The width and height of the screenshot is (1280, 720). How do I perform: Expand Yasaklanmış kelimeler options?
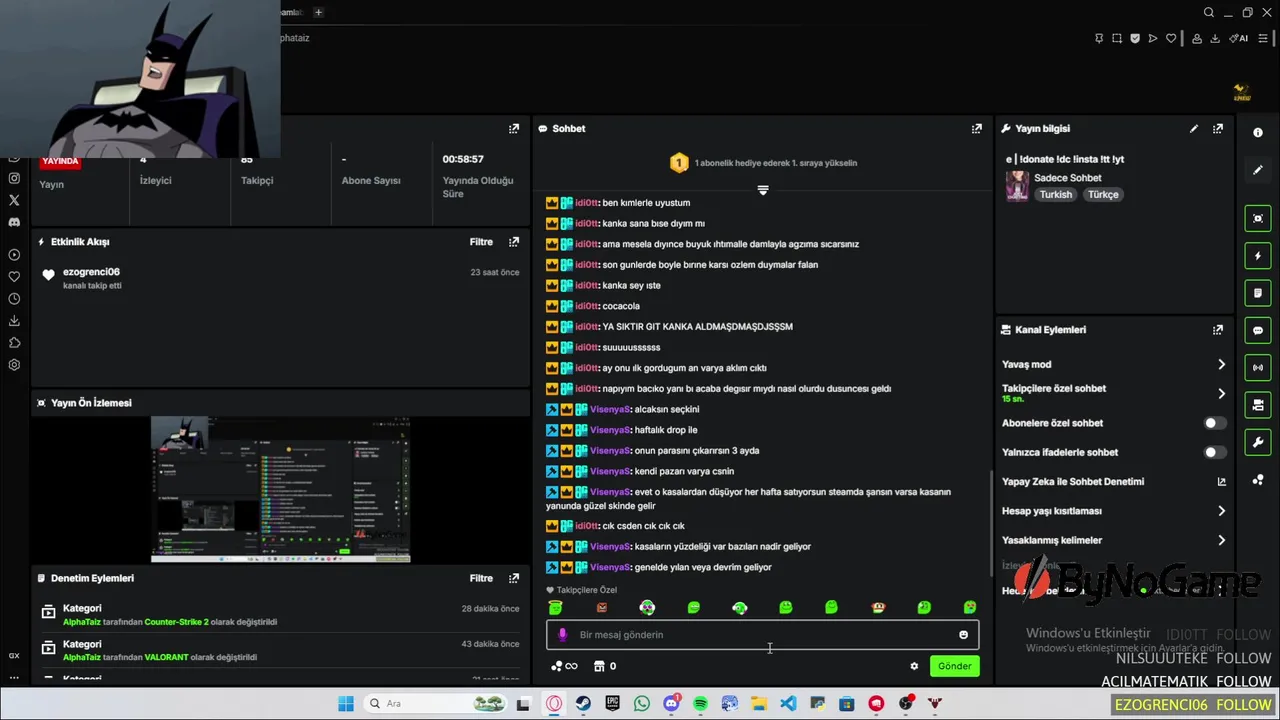(1221, 540)
